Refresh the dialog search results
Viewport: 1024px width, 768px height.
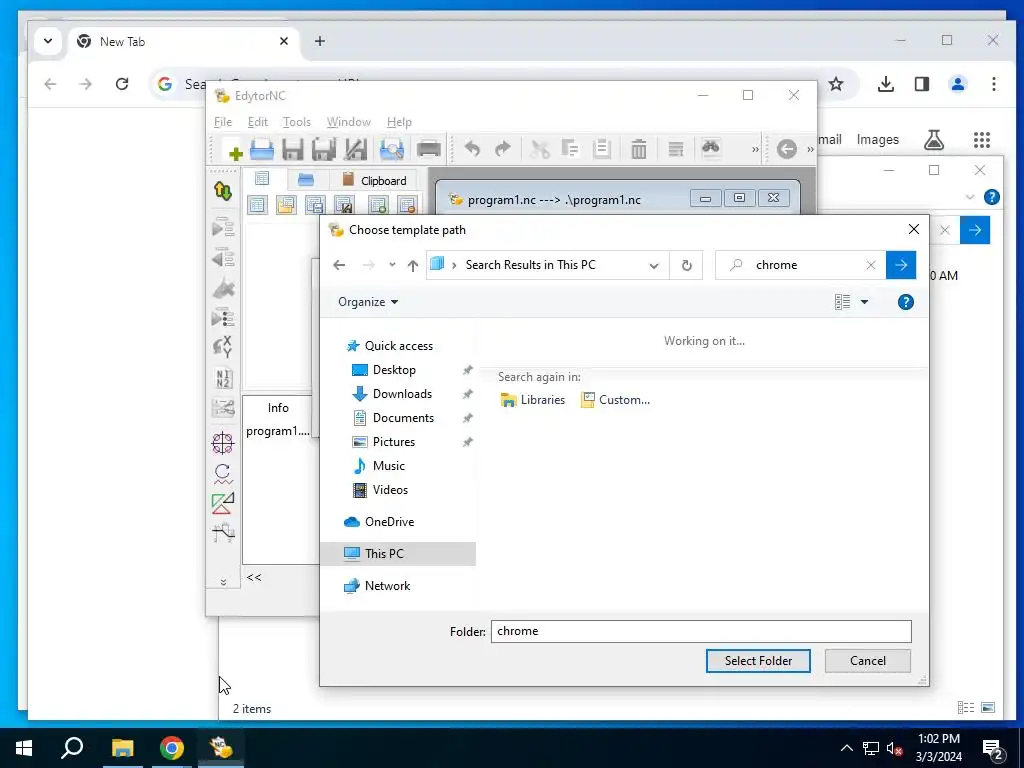[686, 265]
